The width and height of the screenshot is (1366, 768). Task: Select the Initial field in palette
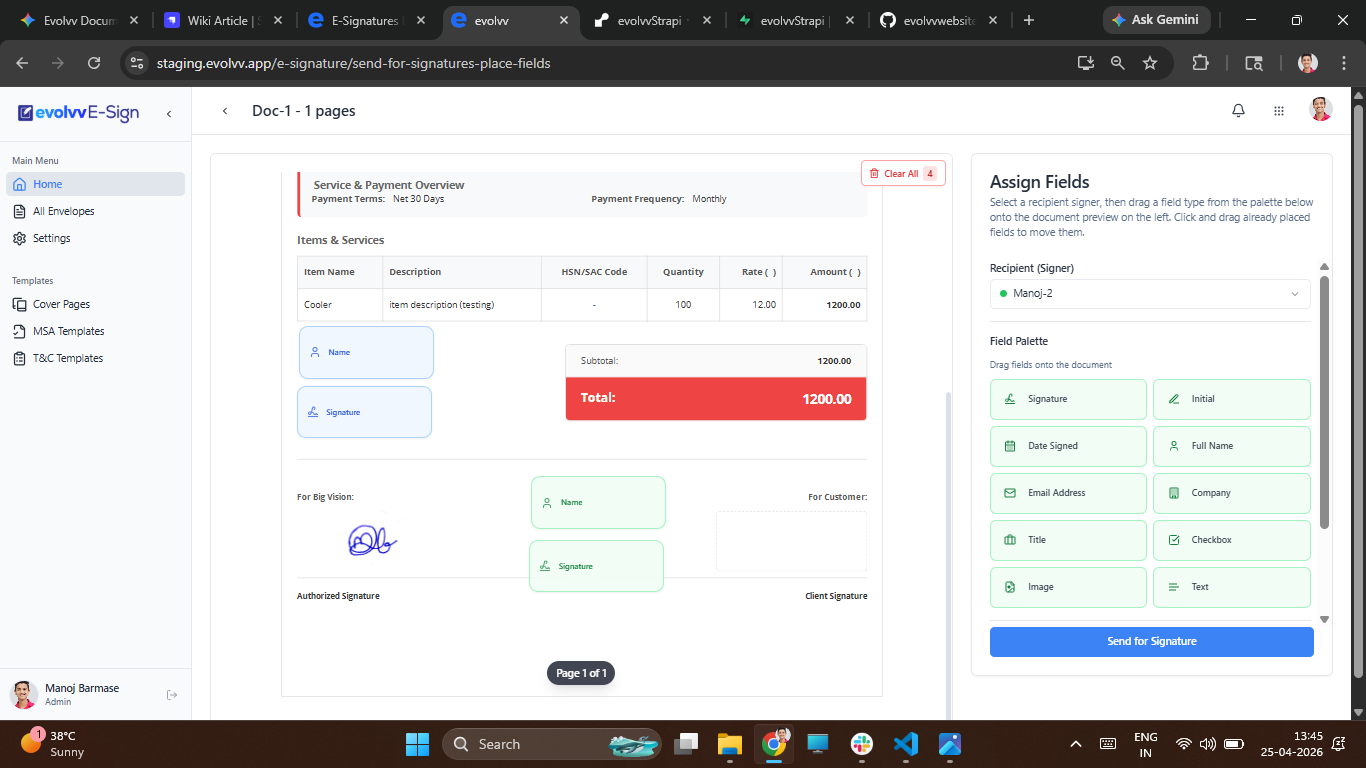(x=1232, y=399)
